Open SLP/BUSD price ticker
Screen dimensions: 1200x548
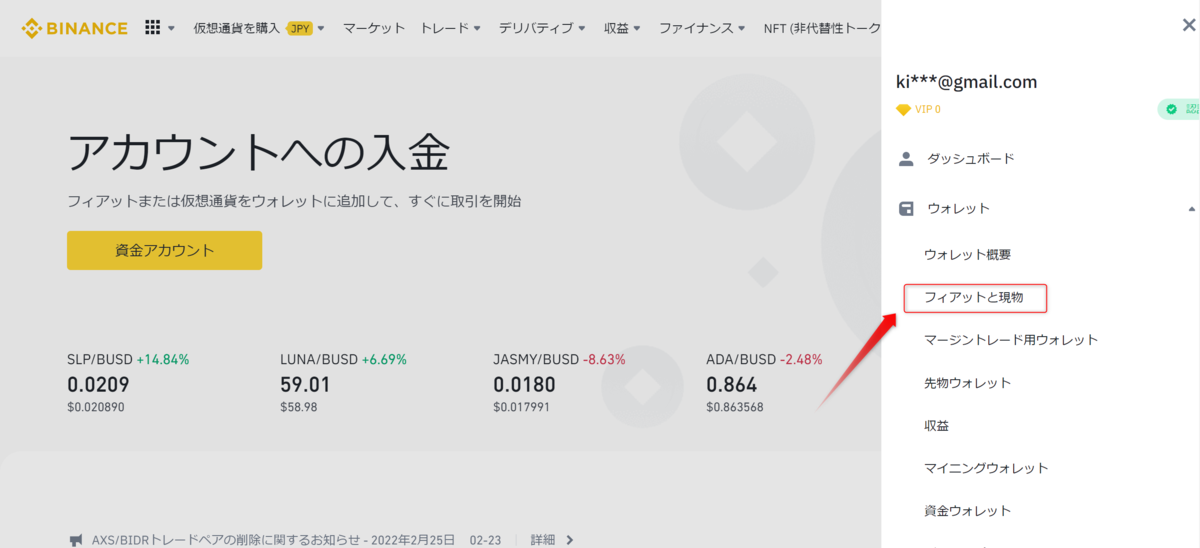click(128, 381)
